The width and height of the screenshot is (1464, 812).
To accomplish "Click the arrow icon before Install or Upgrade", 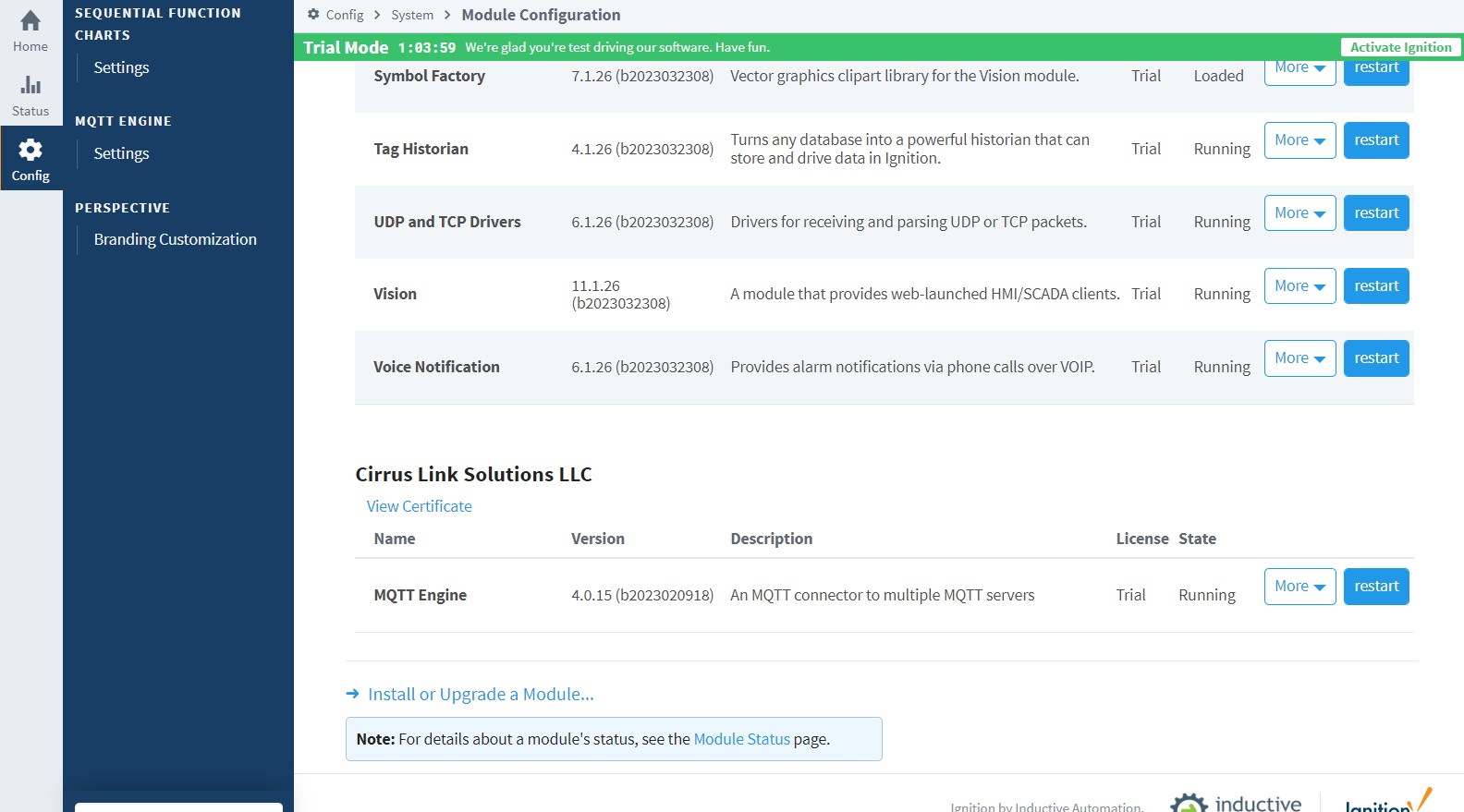I will tap(352, 694).
